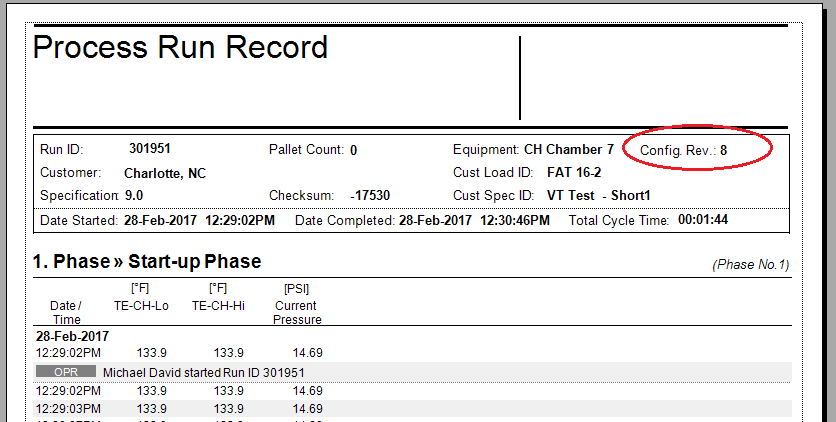Select the Michael David started run message
This screenshot has height=422, width=836.
point(204,372)
